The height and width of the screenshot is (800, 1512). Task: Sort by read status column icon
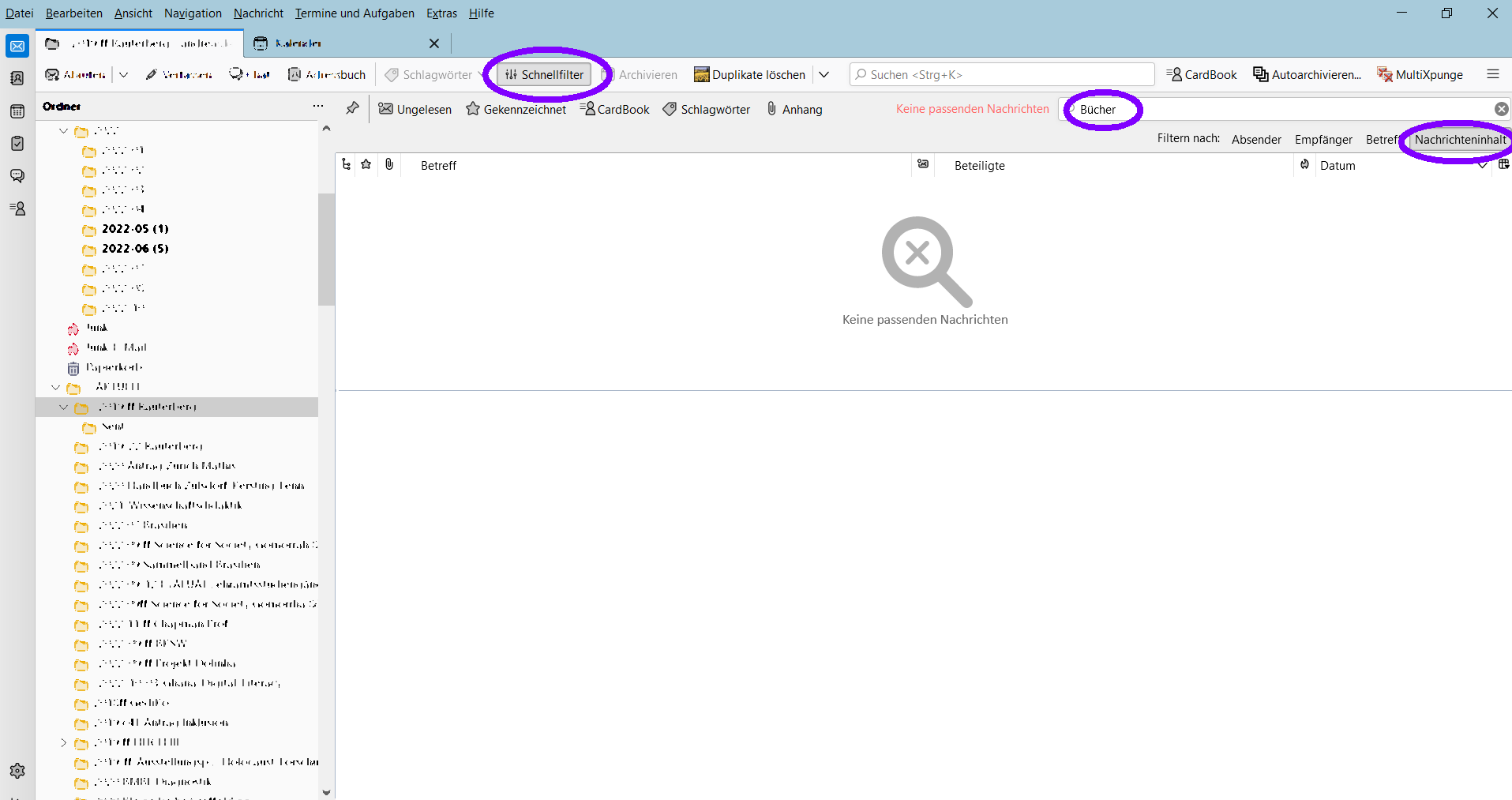click(923, 164)
